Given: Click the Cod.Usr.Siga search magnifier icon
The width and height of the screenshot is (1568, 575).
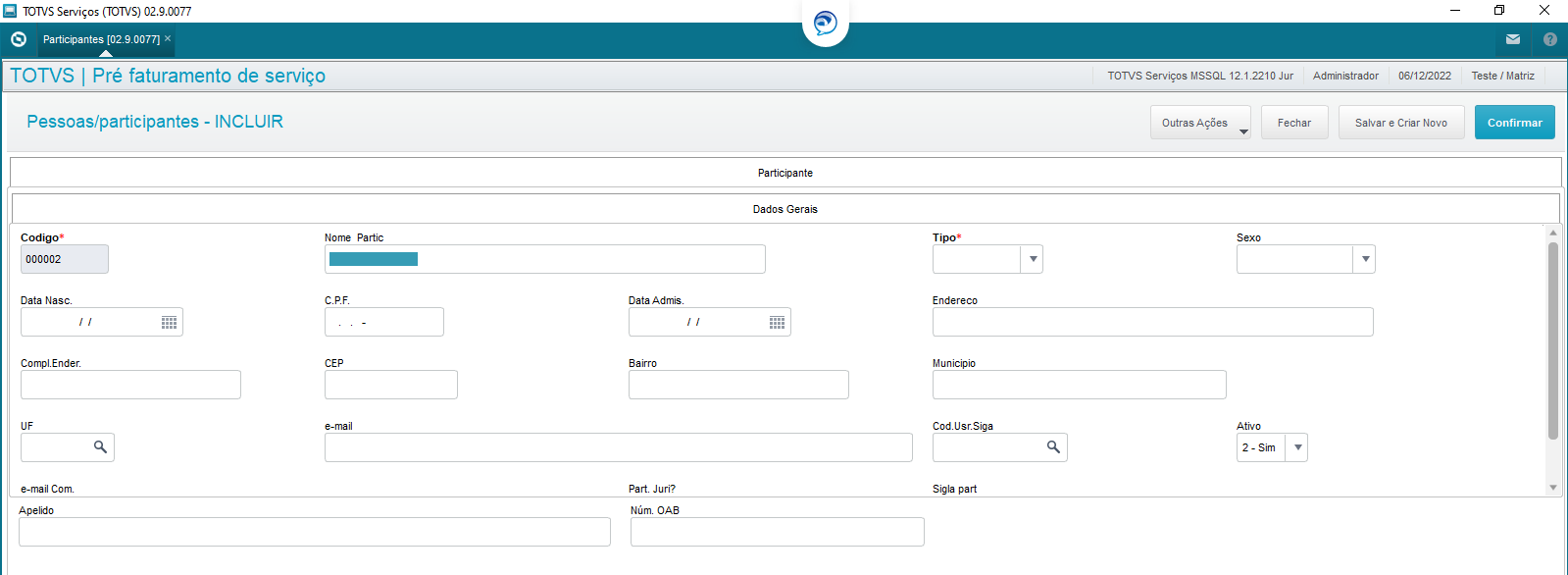Looking at the screenshot, I should click(1053, 446).
